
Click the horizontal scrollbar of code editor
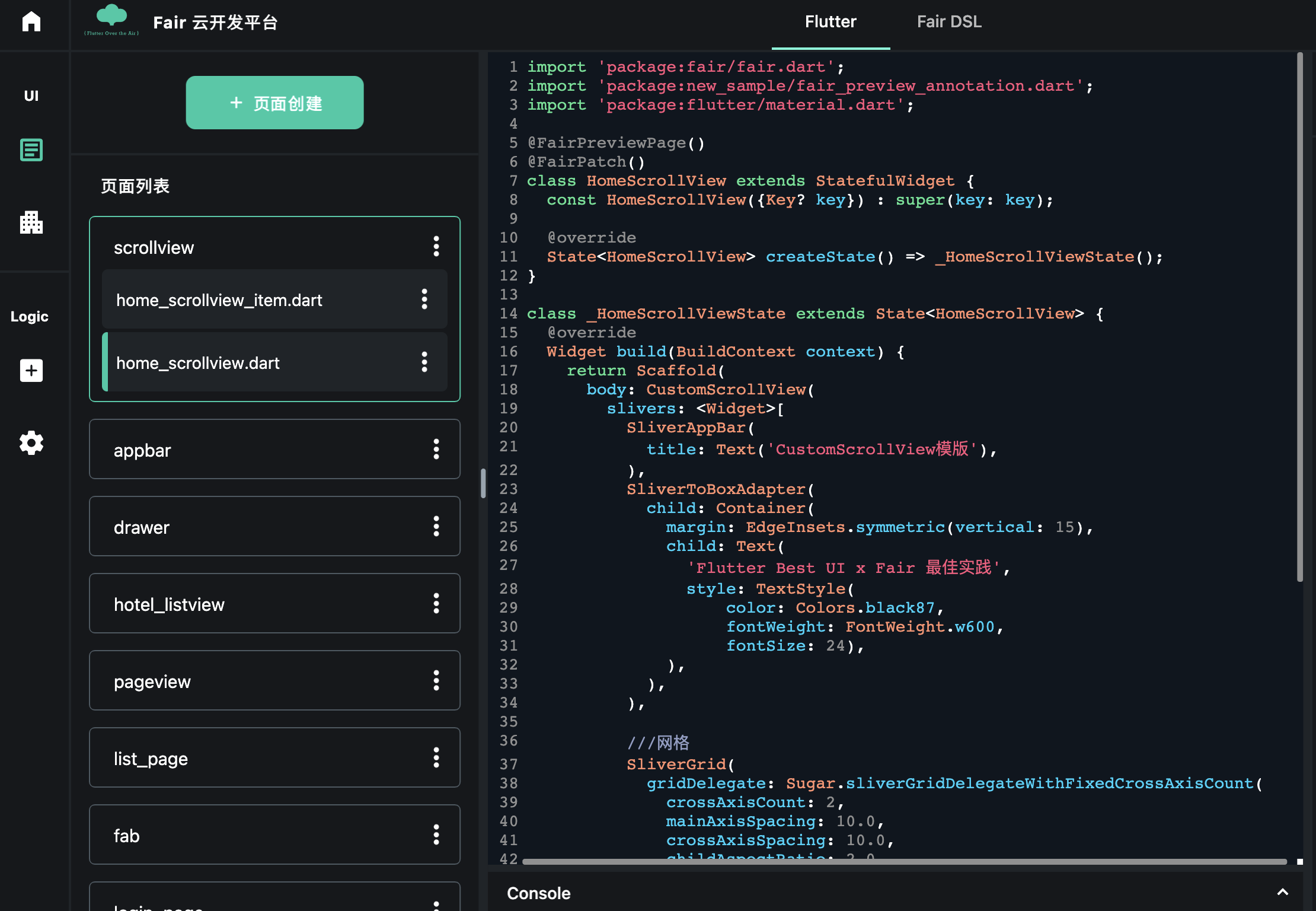pos(904,861)
